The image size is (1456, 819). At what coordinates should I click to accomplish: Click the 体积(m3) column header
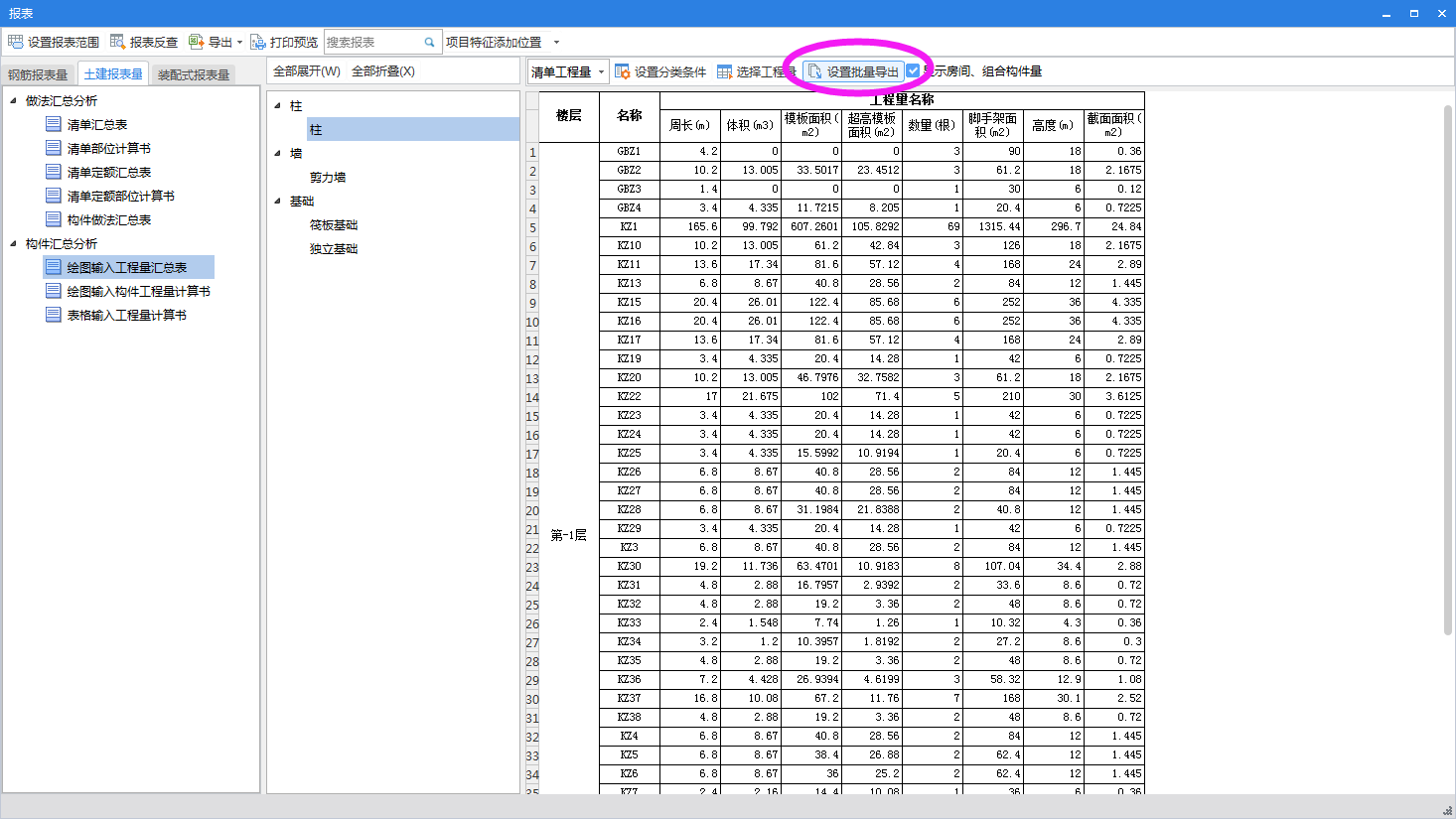pyautogui.click(x=751, y=125)
